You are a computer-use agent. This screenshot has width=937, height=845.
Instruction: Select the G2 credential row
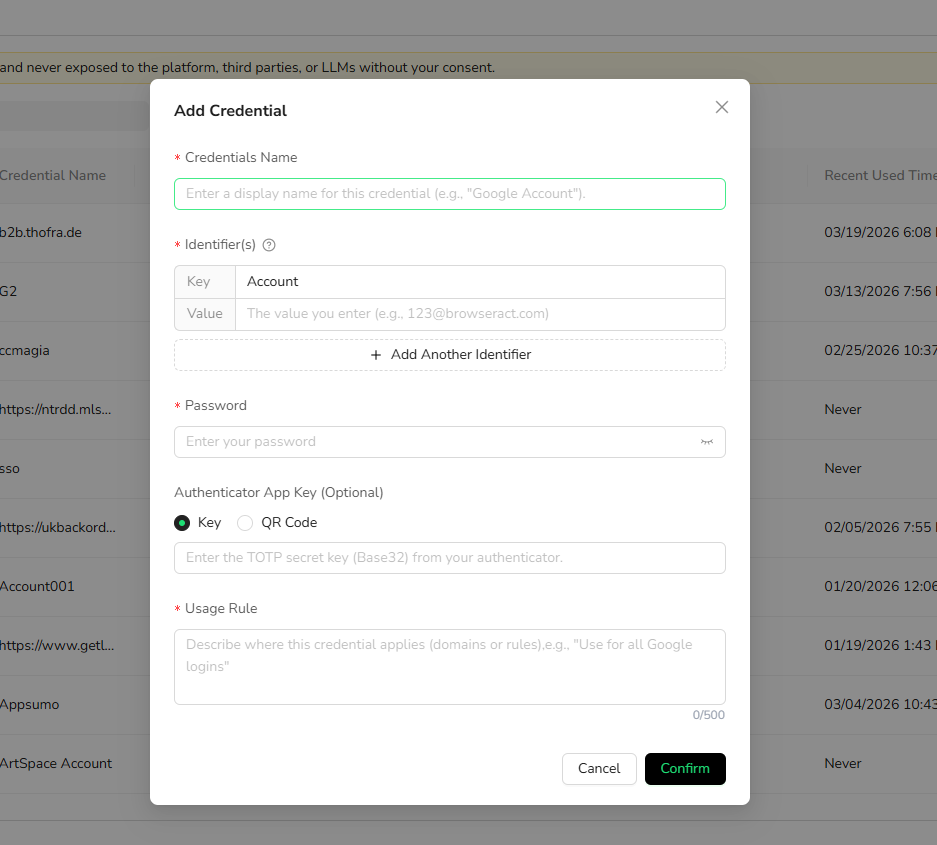pyautogui.click(x=8, y=292)
